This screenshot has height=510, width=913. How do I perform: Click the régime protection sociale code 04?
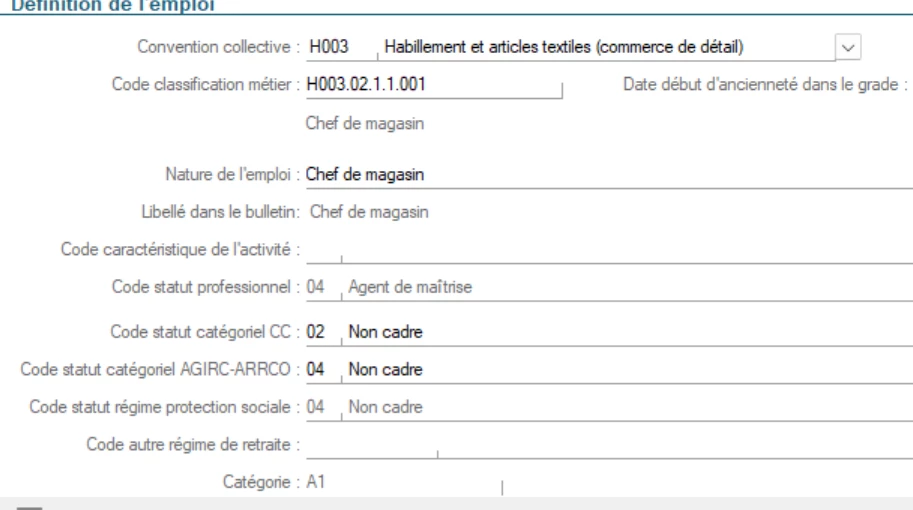point(317,407)
